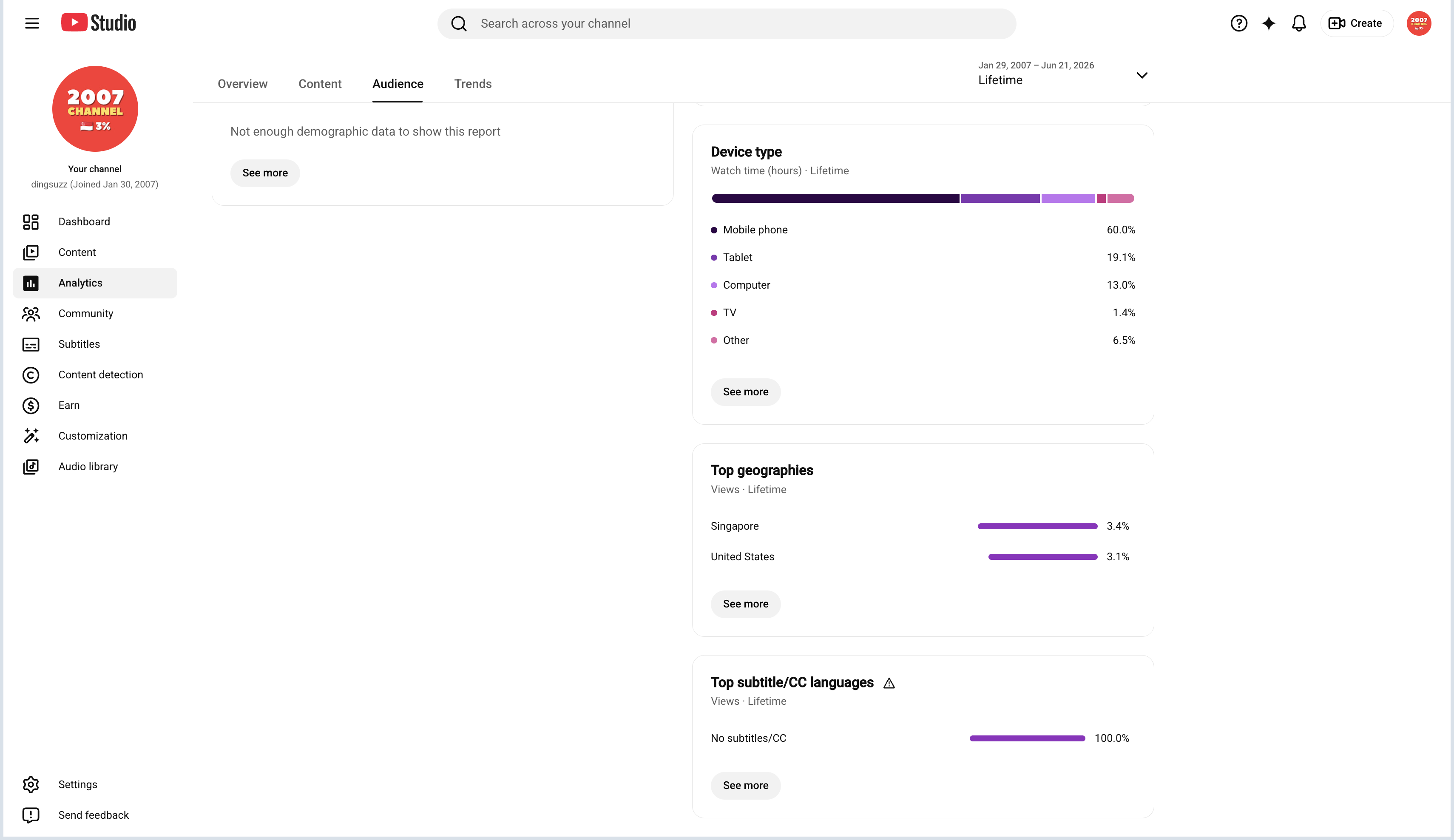
Task: Click the United States geography label
Action: tap(743, 557)
